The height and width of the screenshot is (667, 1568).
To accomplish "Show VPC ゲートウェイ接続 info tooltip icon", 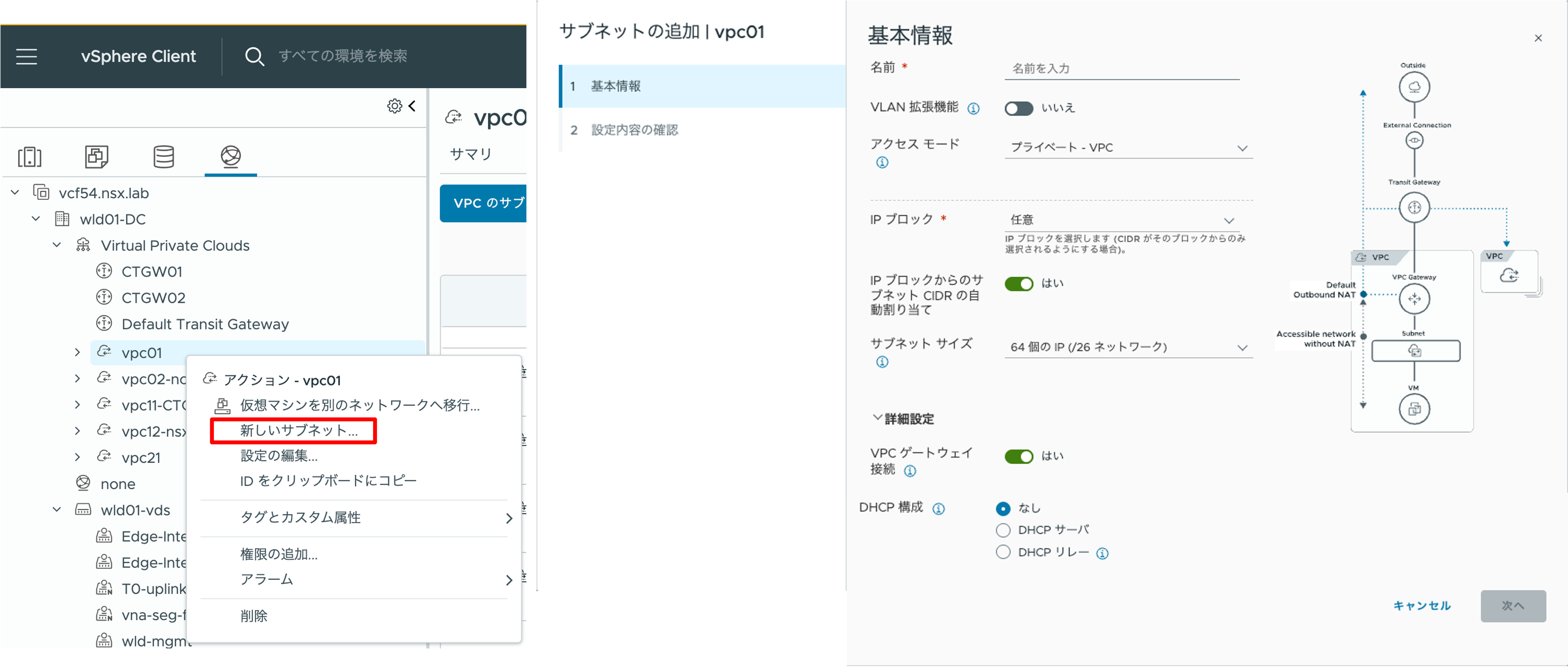I will click(x=910, y=471).
